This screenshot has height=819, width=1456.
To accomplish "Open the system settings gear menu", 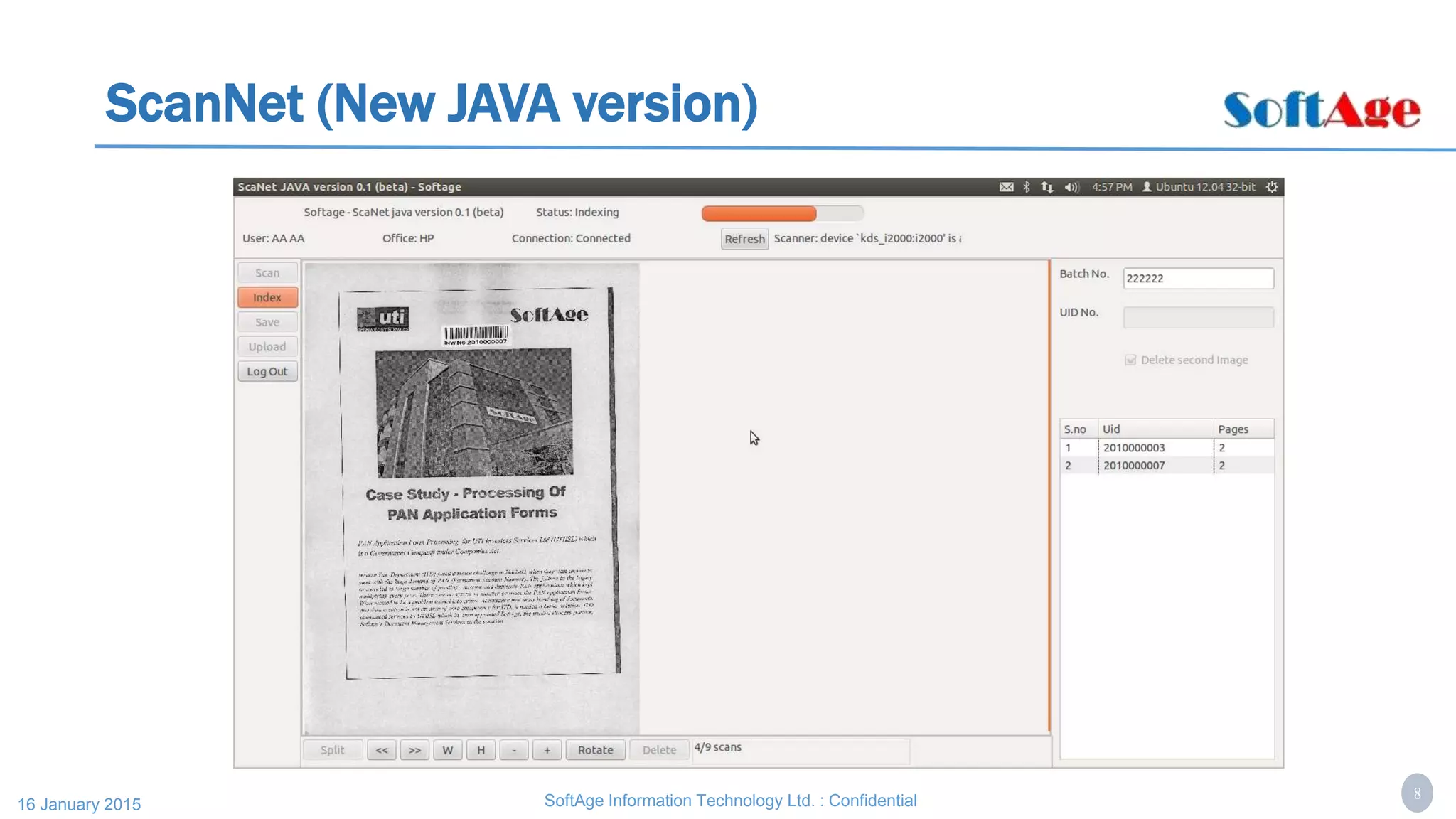I will [1272, 187].
